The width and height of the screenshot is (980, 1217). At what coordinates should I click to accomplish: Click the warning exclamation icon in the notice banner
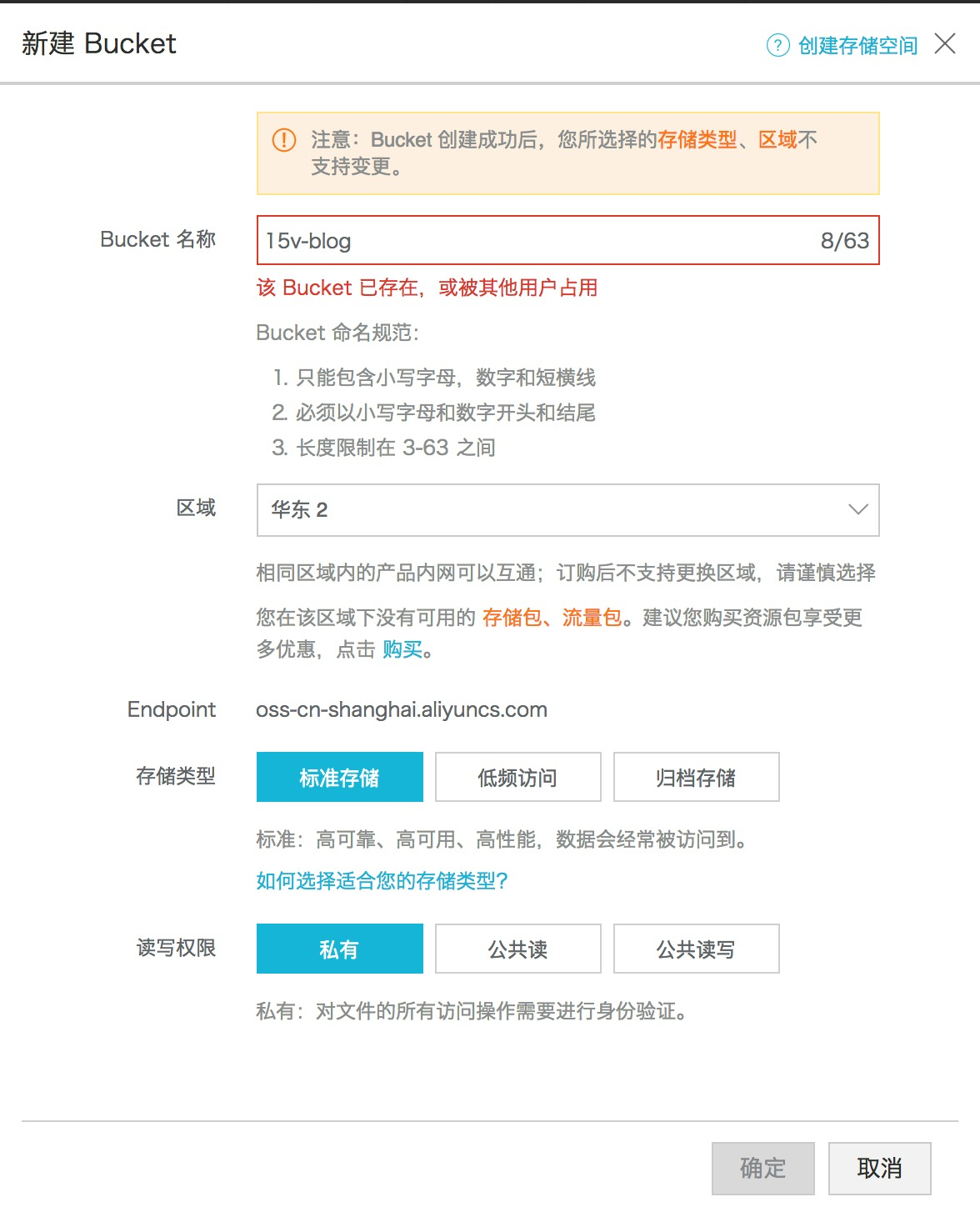pyautogui.click(x=283, y=141)
